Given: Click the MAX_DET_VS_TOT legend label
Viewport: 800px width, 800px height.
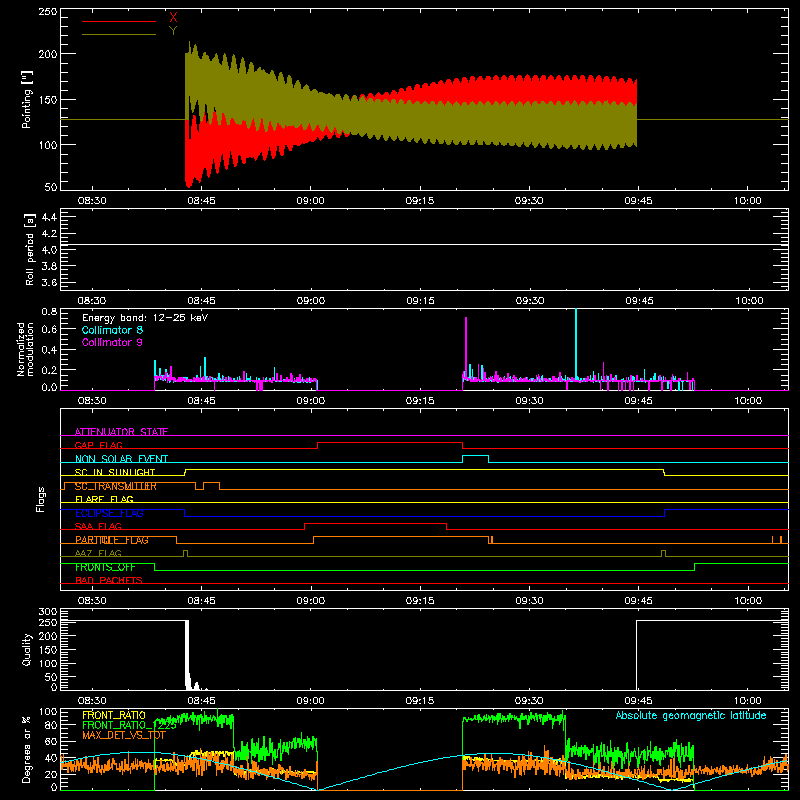Looking at the screenshot, I should pos(124,735).
